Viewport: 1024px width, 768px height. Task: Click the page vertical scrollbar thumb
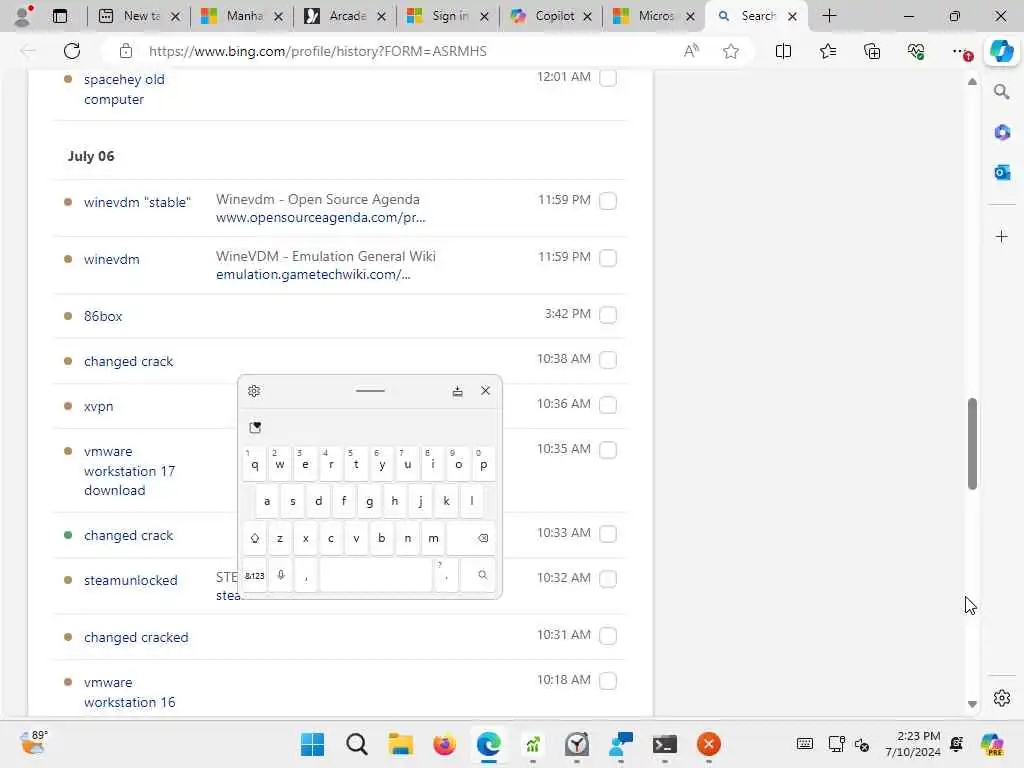tap(972, 443)
